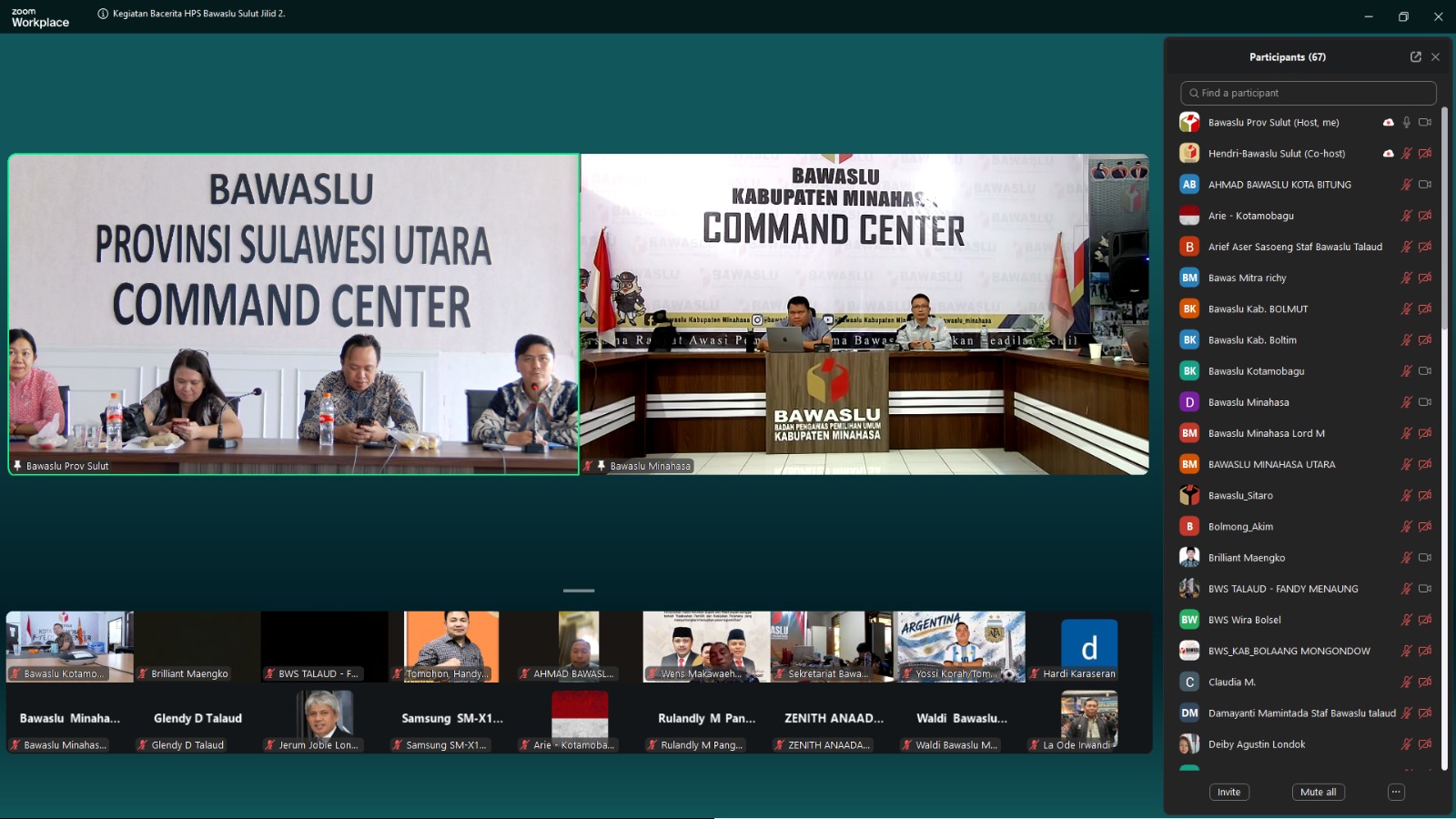The width and height of the screenshot is (1456, 819).
Task: Click video-off icon for Deiby Agustin Londok
Action: click(1425, 743)
